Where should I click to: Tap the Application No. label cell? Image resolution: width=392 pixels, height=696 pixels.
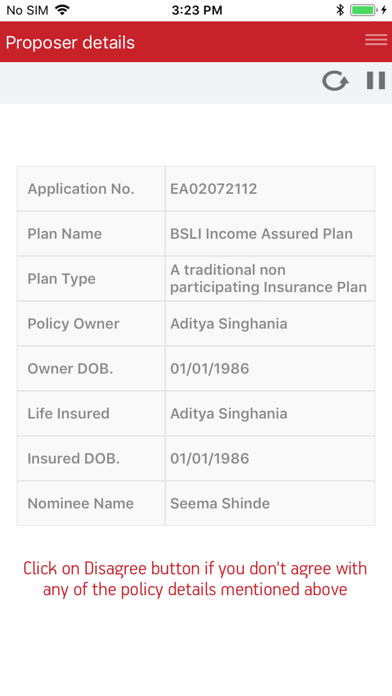click(x=91, y=189)
